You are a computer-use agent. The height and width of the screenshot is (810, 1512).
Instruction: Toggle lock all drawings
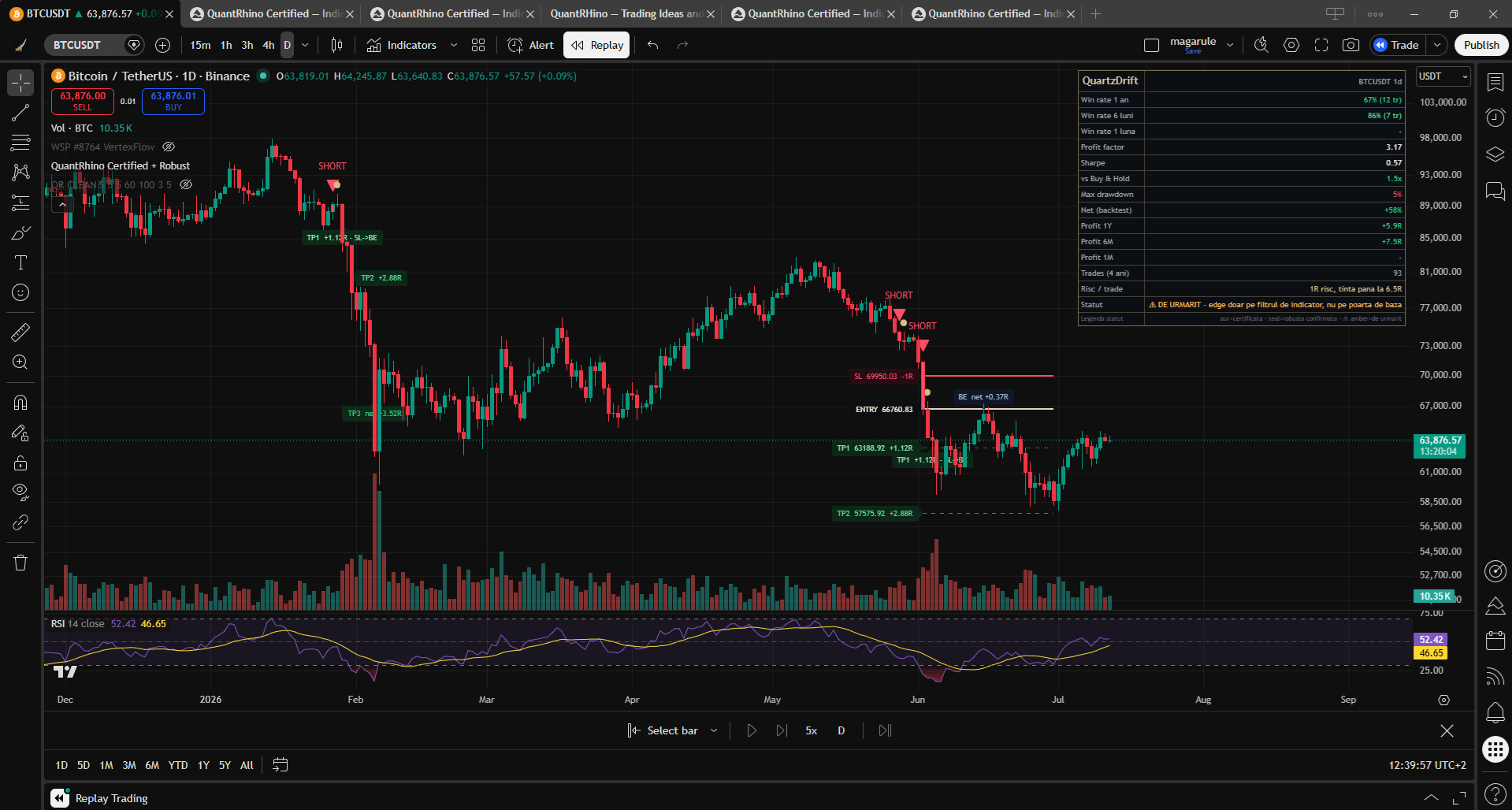(x=20, y=463)
